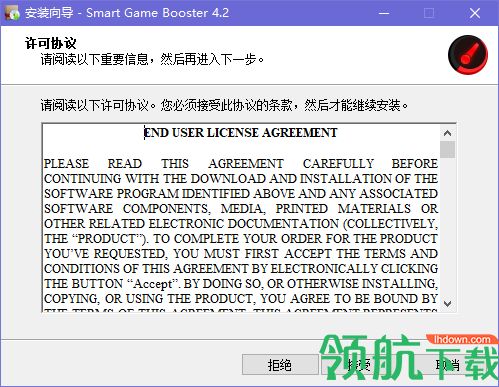Screen dimensions: 499x387
Task: Click the line starting 'PLEASE READ THIS AGREEMENT'
Action: [241, 164]
